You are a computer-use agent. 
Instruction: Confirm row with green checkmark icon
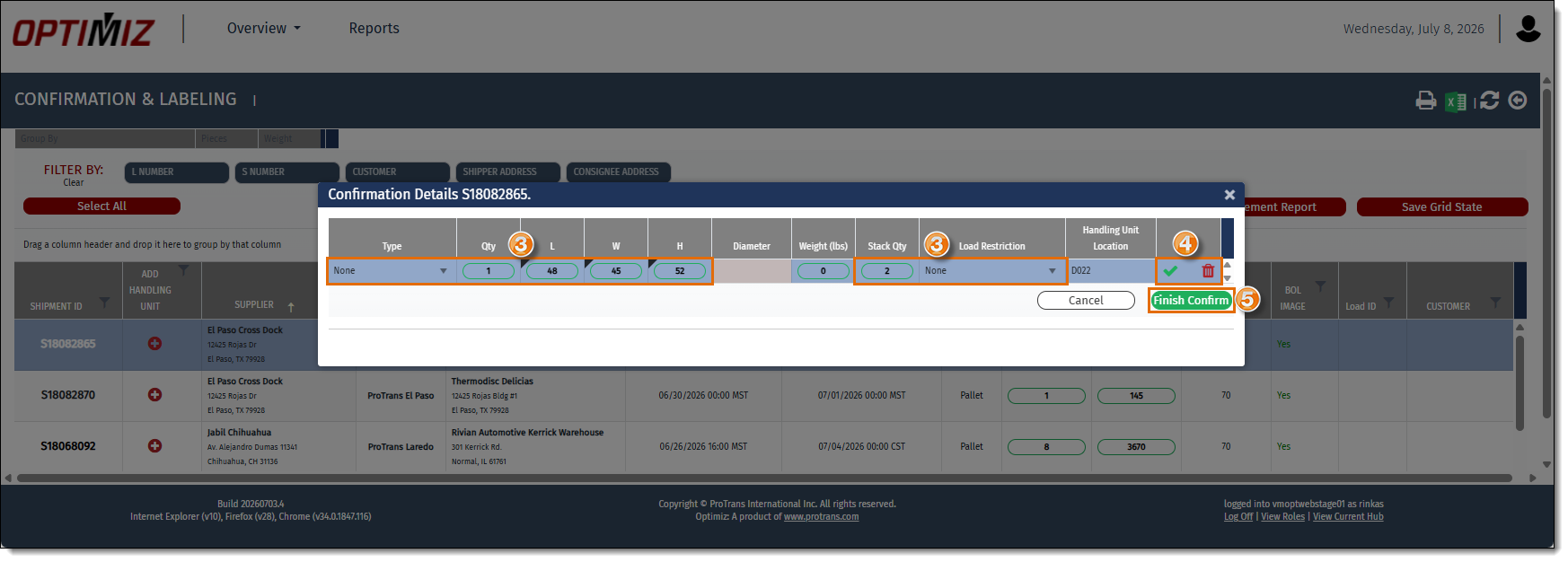click(x=1170, y=271)
